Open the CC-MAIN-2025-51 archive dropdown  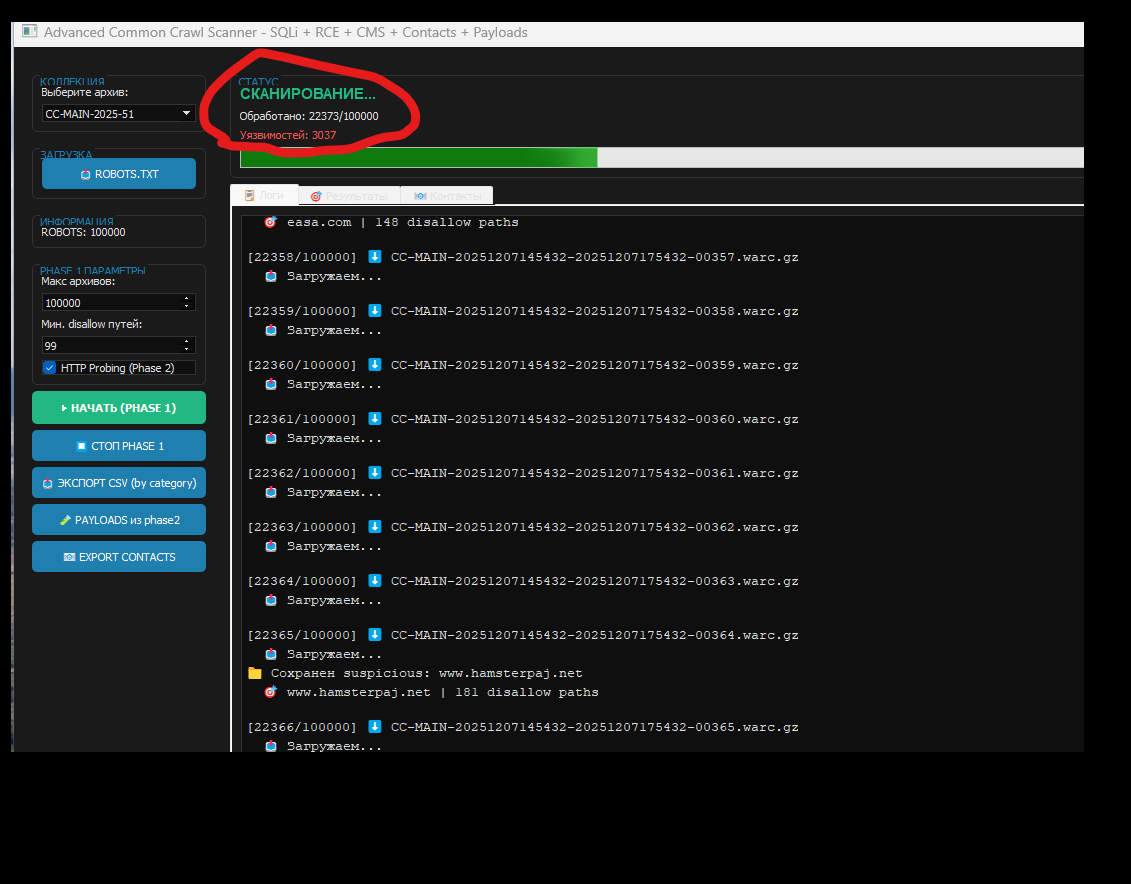click(118, 113)
